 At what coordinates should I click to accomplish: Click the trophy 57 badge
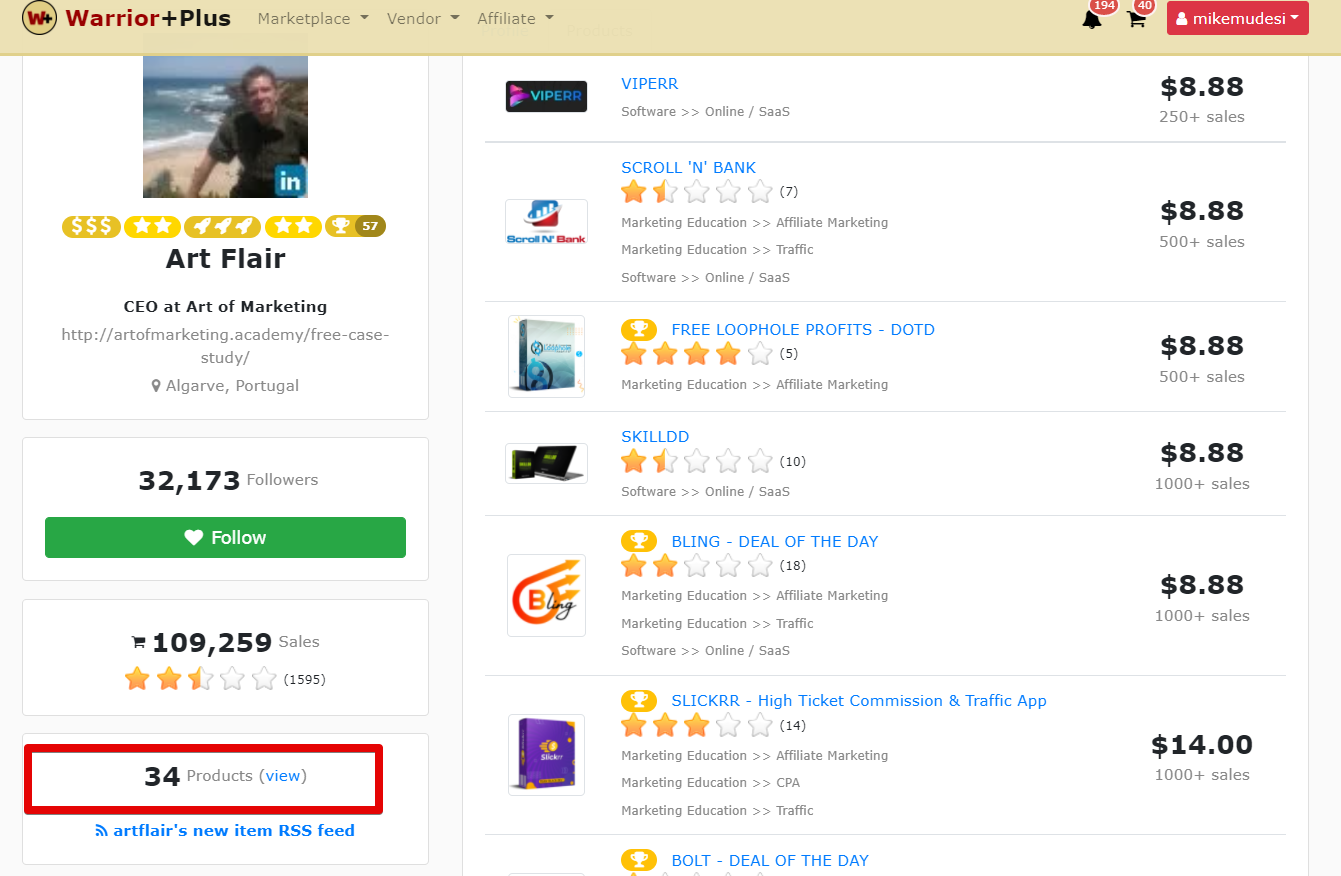pos(355,226)
